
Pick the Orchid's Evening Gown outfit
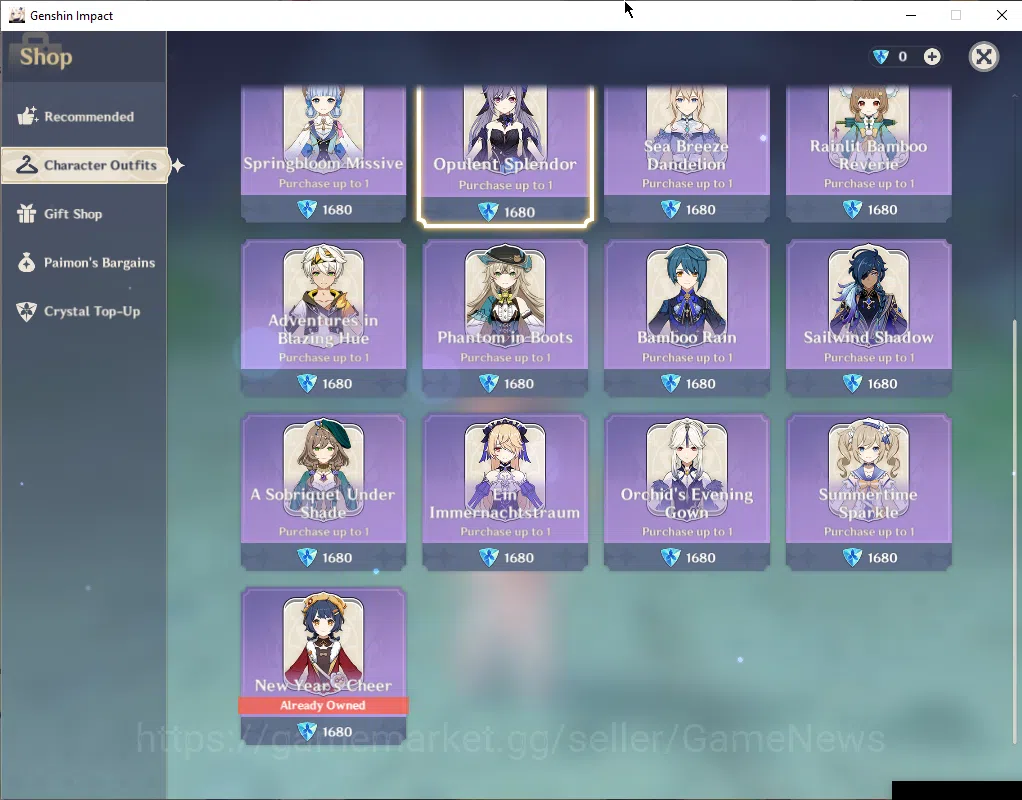(686, 492)
